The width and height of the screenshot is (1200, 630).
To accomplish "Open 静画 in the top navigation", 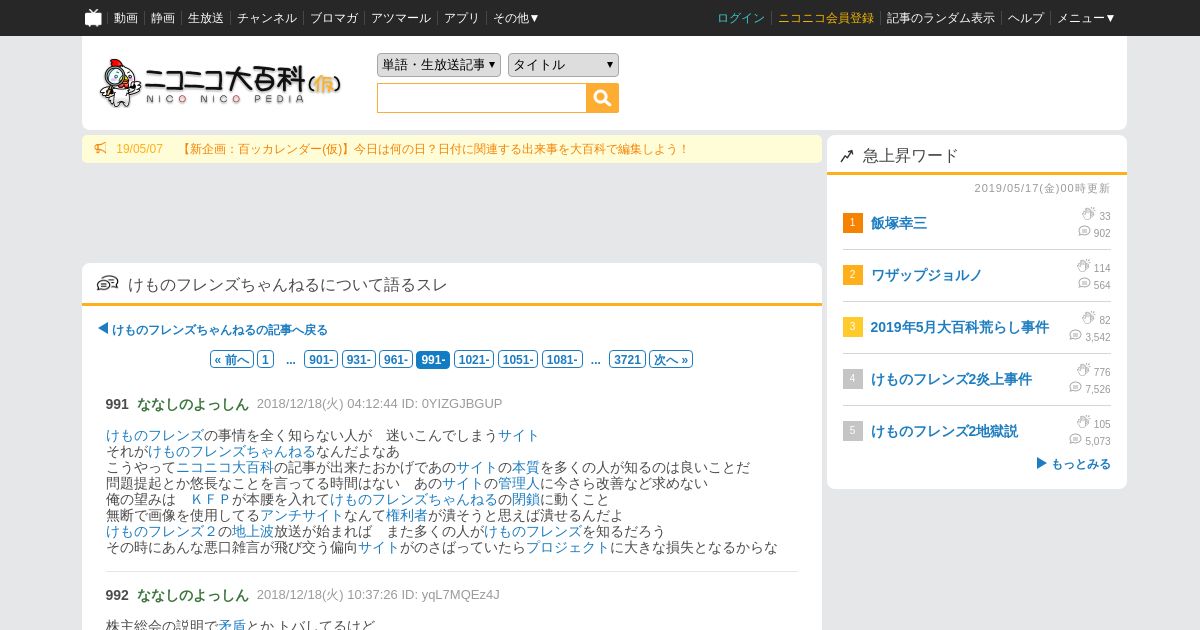I will [x=163, y=18].
